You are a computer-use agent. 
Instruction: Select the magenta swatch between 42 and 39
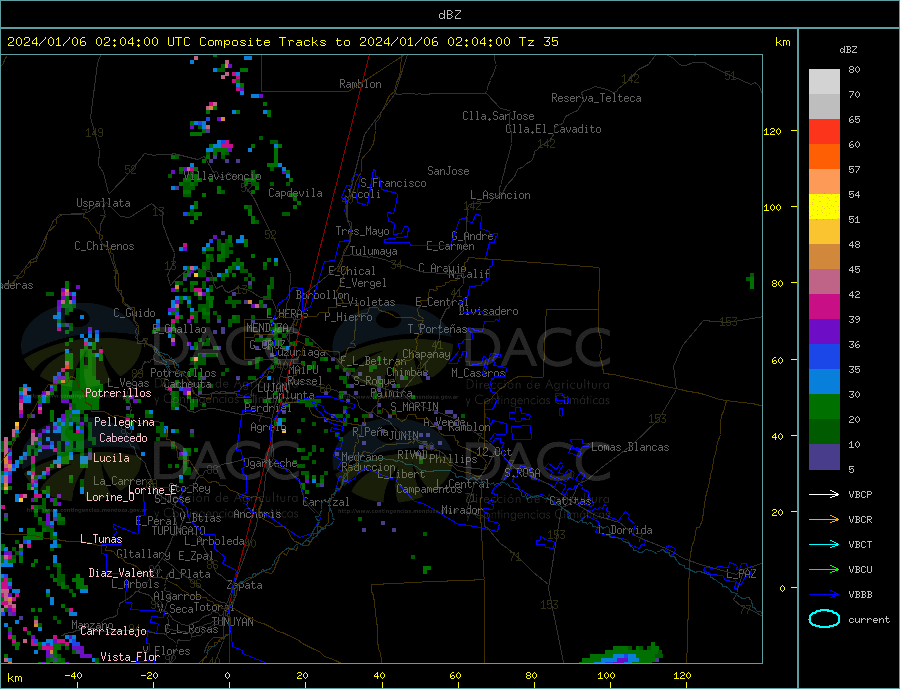click(x=824, y=307)
